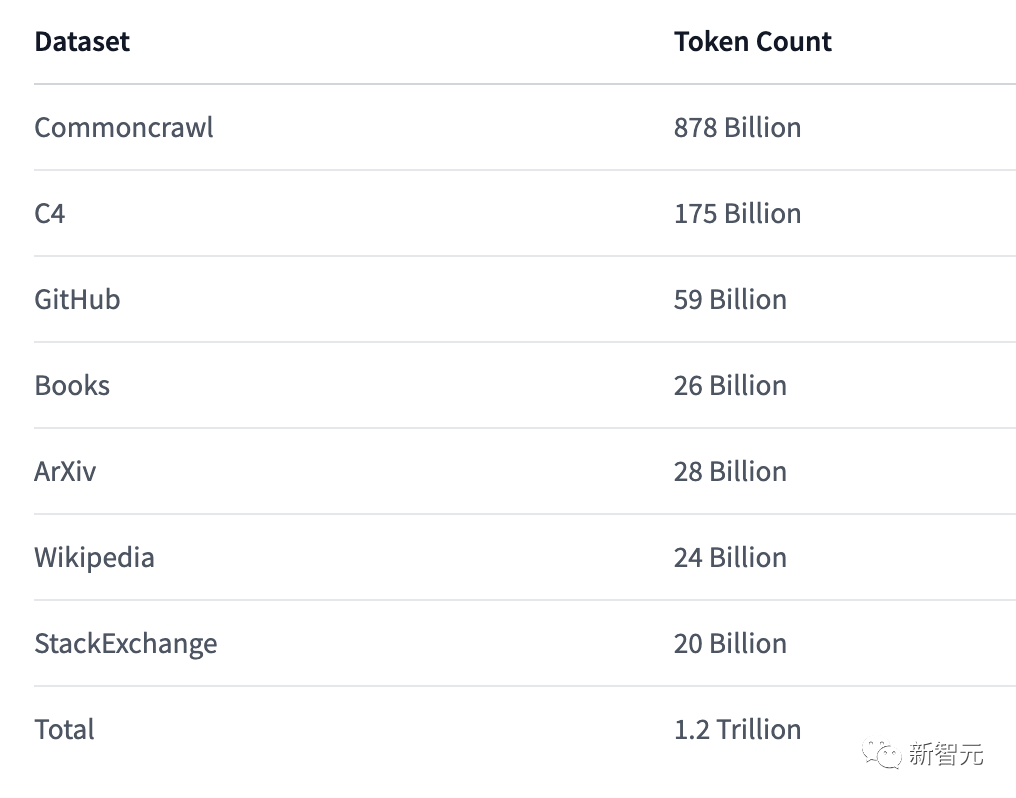Click the 59 Billion token value
The height and width of the screenshot is (798, 1016).
(x=730, y=300)
